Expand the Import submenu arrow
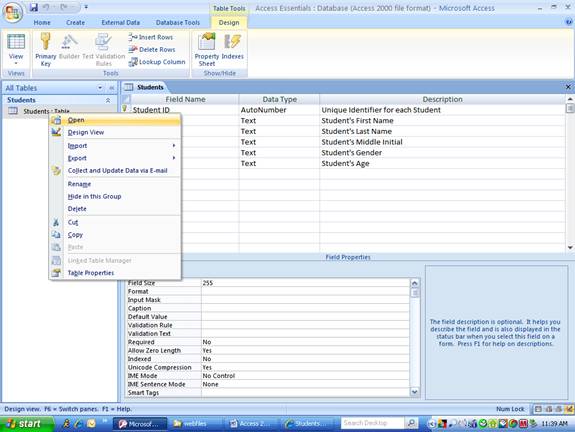This screenshot has width=575, height=432. click(174, 146)
